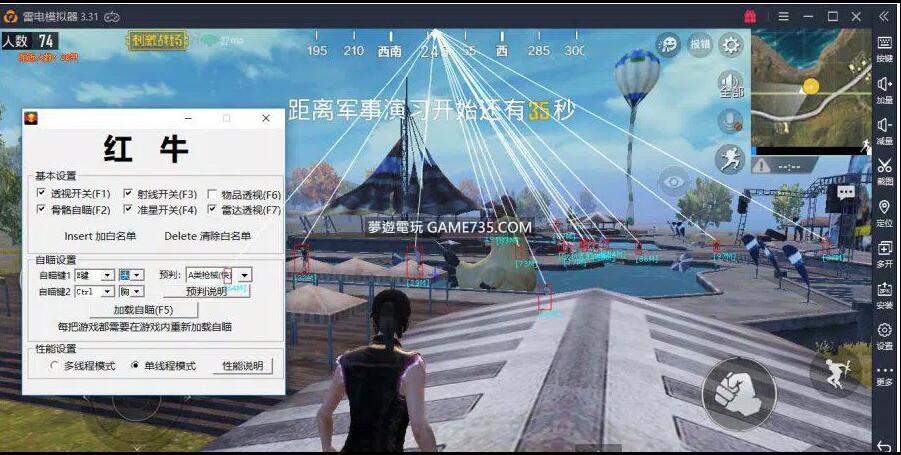901x455 pixels.
Task: Tap the jump icon
Action: tap(835, 371)
